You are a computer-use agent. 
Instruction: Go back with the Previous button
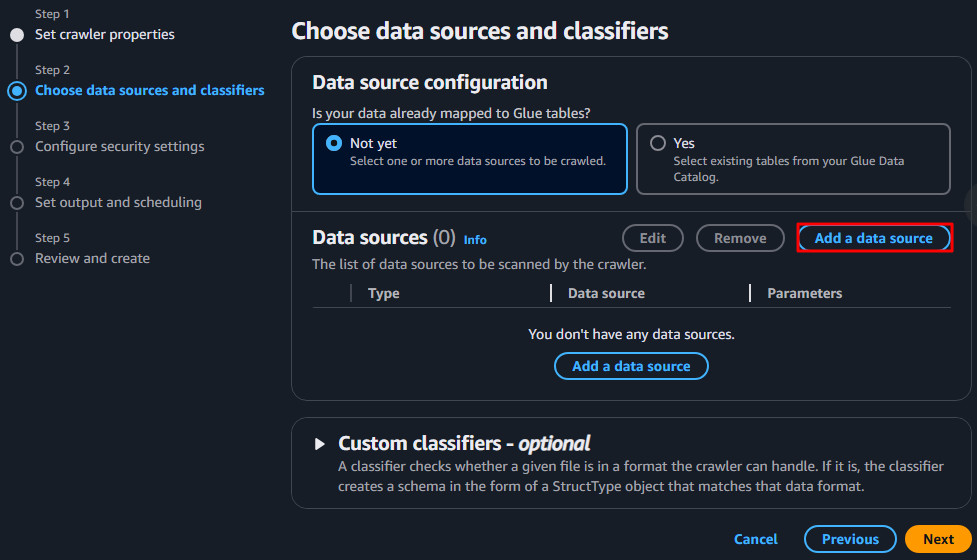point(850,539)
